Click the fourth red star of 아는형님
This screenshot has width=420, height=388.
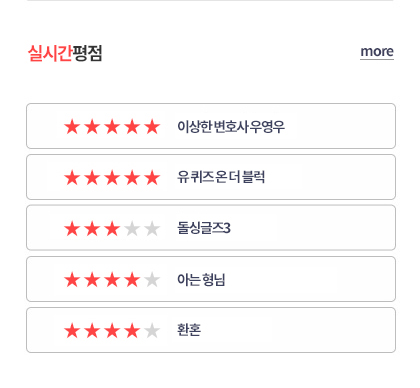(132, 280)
